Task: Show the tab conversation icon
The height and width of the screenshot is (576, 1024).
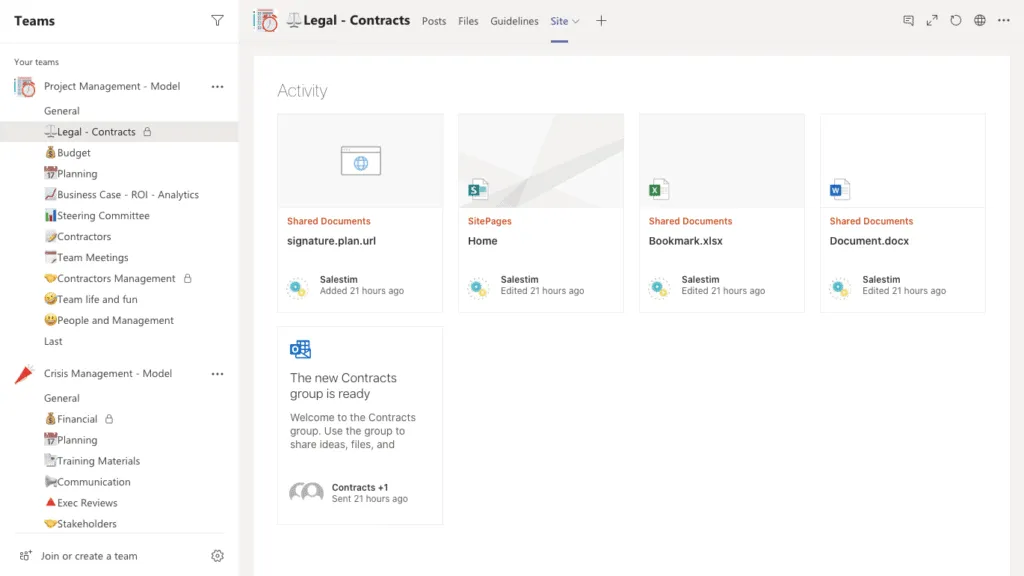Action: [x=908, y=21]
